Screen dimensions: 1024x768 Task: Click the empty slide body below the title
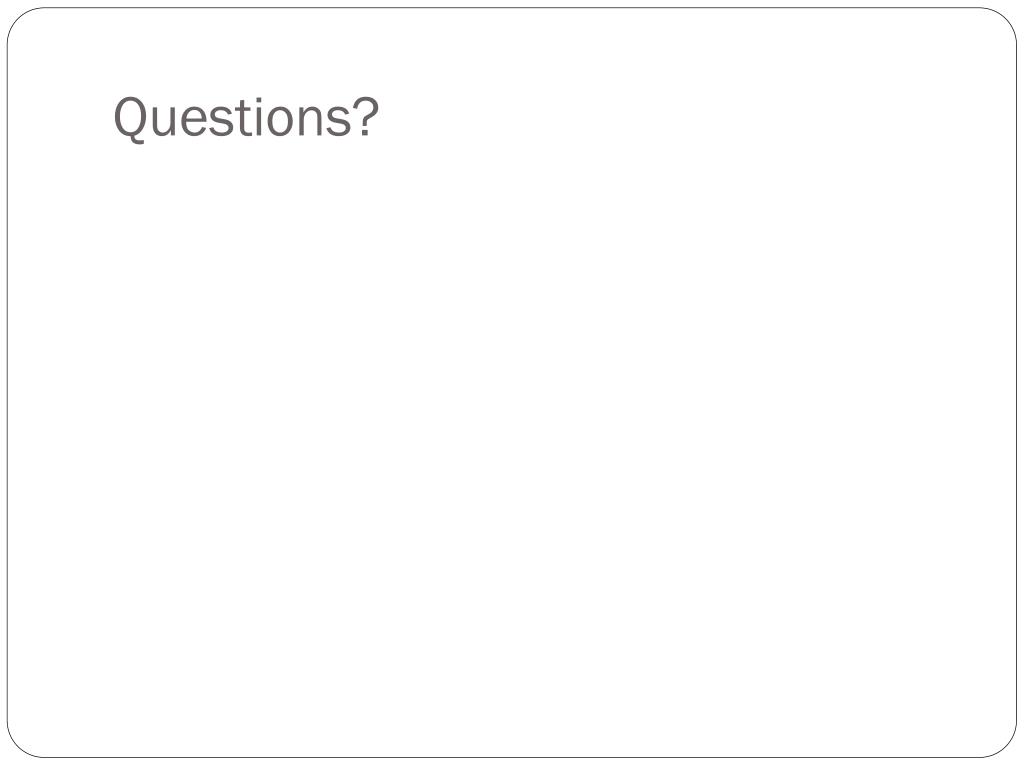pyautogui.click(x=512, y=444)
